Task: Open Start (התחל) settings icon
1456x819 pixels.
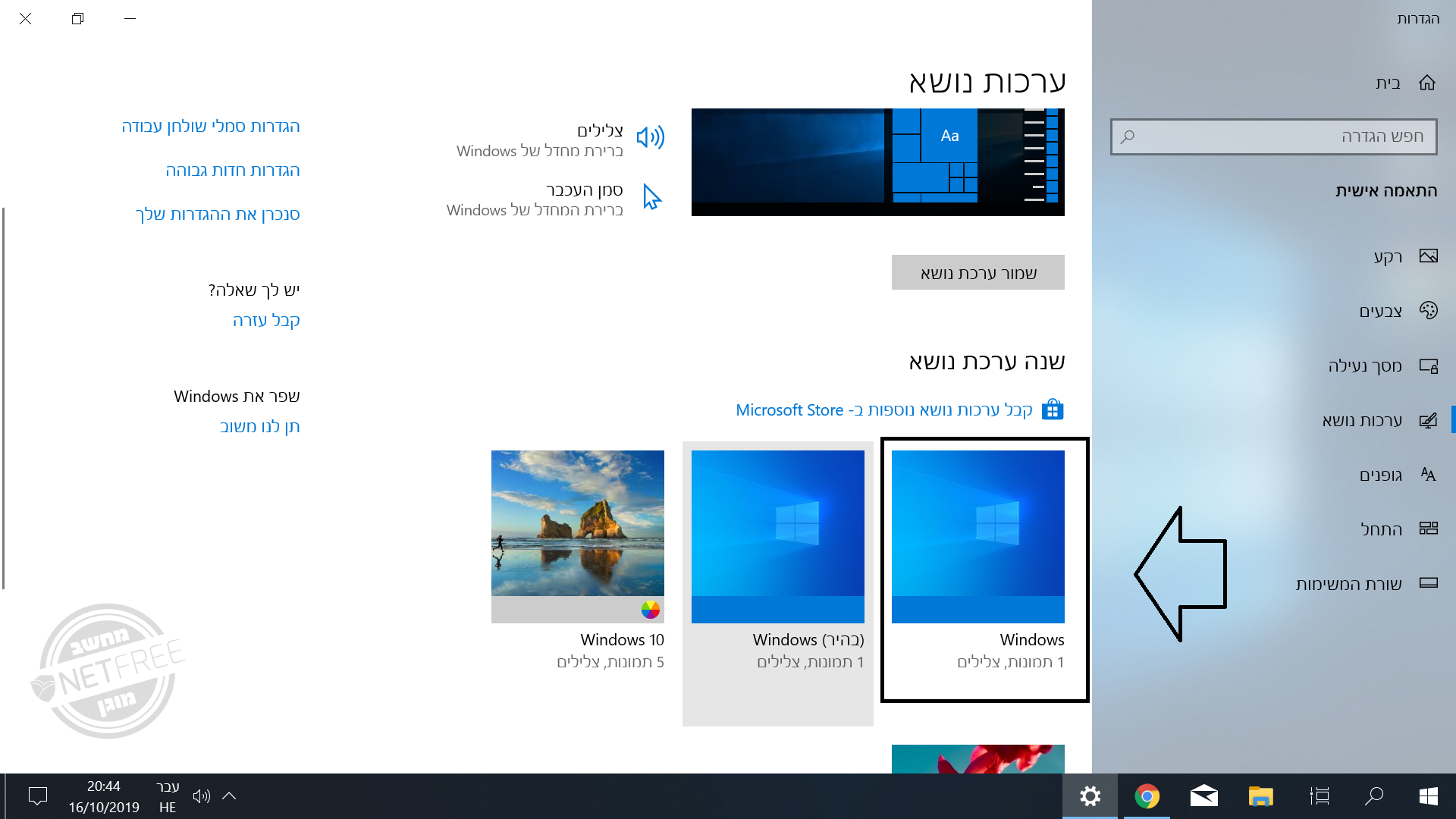Action: point(1428,529)
